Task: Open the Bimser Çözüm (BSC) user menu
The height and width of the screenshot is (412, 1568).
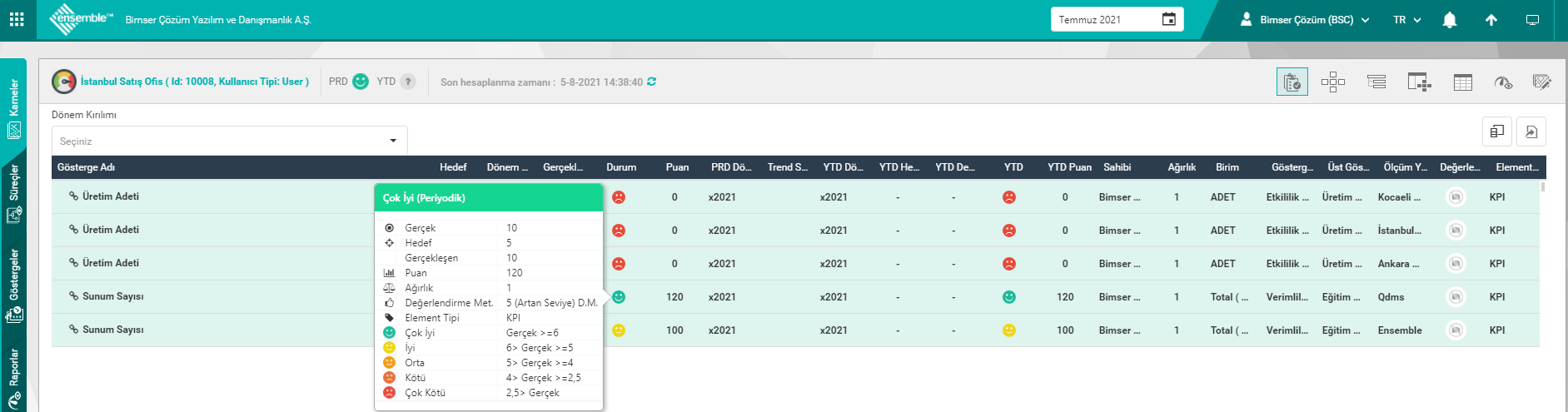Action: (1304, 20)
